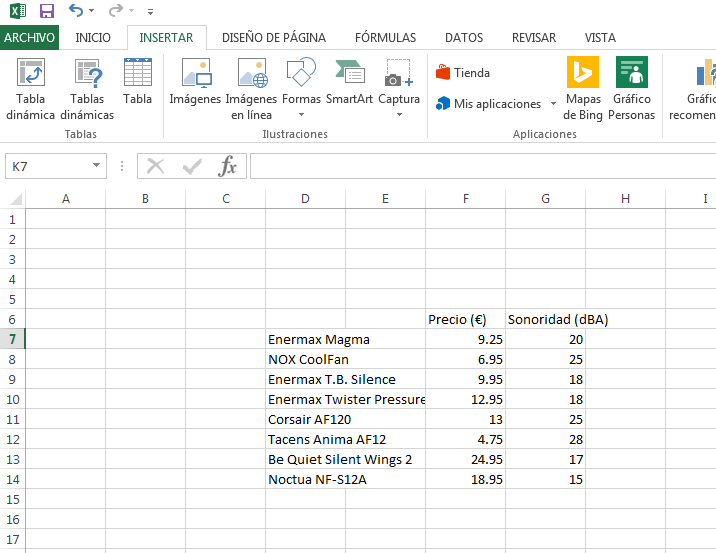716x553 pixels.
Task: Switch to the INICIO tab
Action: [93, 37]
